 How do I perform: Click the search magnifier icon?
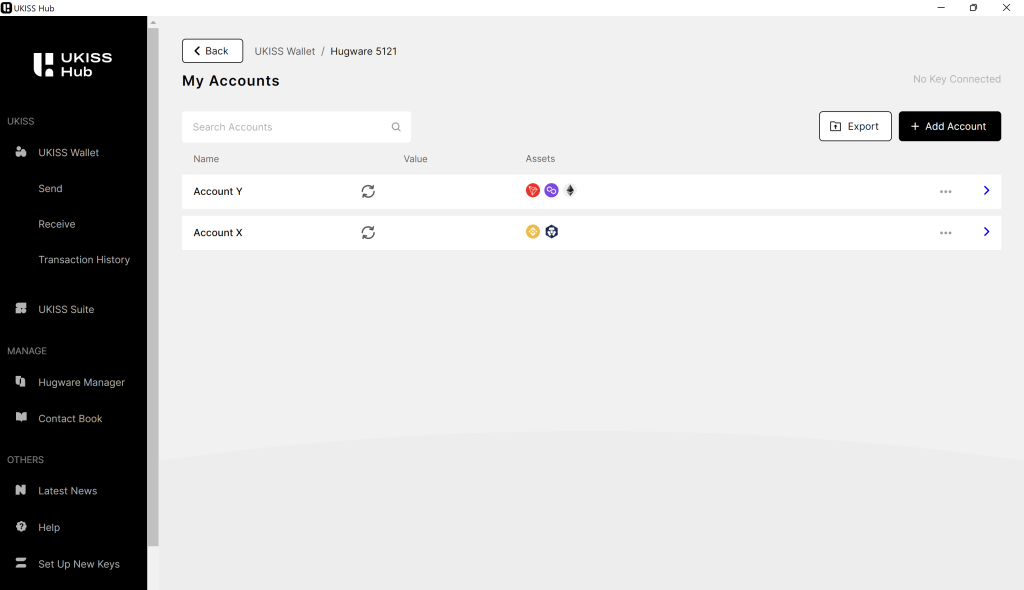pos(396,127)
